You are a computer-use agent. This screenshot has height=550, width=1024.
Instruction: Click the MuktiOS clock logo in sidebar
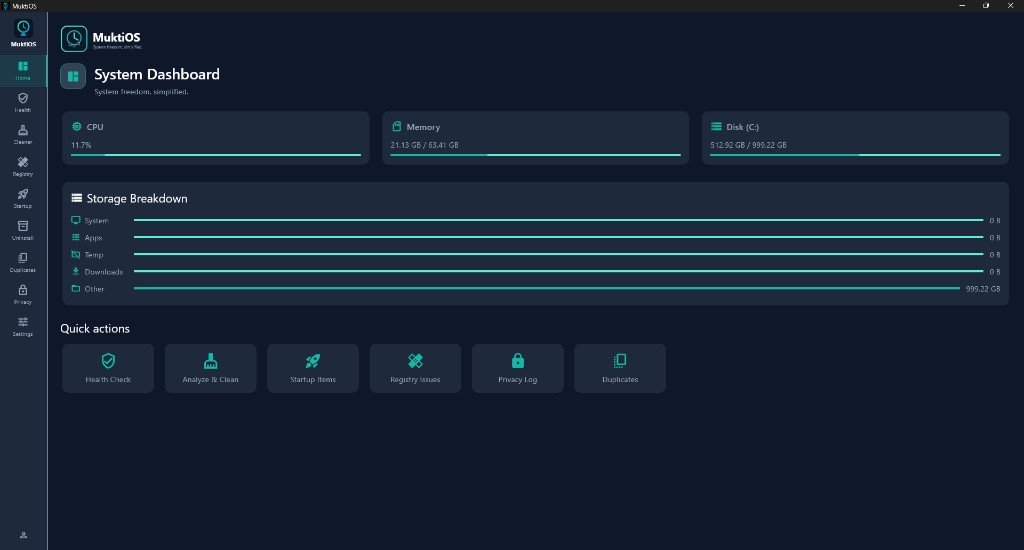[x=24, y=28]
